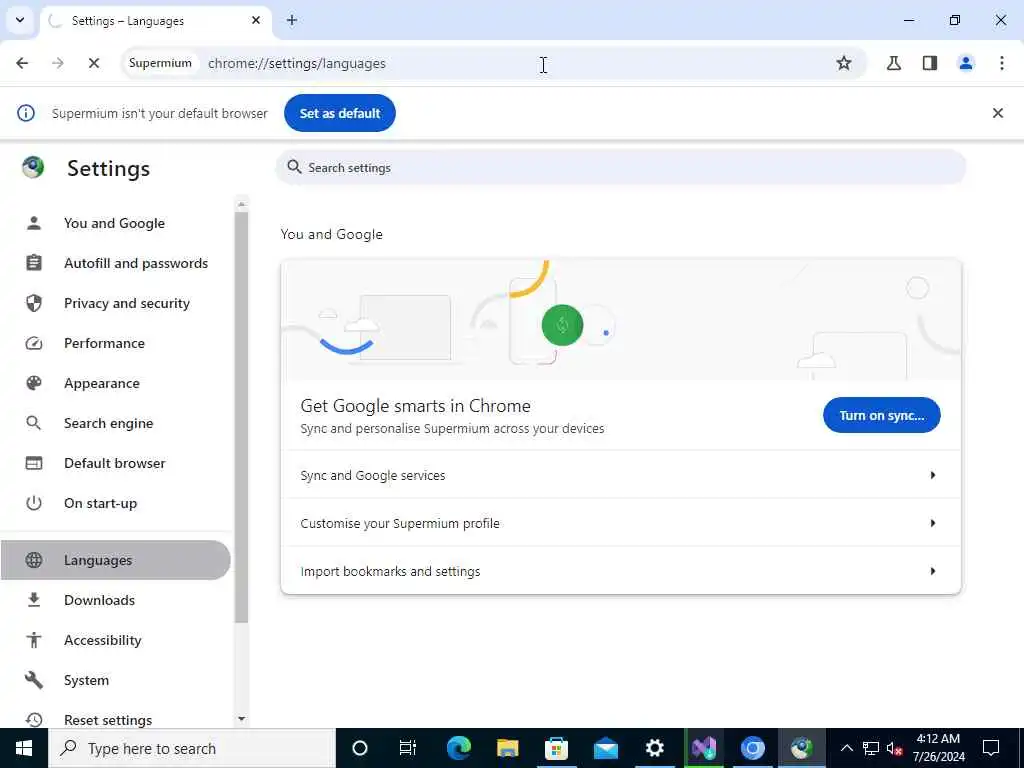Screen dimensions: 1024x768
Task: Select Languages in the sidebar
Action: [115, 560]
